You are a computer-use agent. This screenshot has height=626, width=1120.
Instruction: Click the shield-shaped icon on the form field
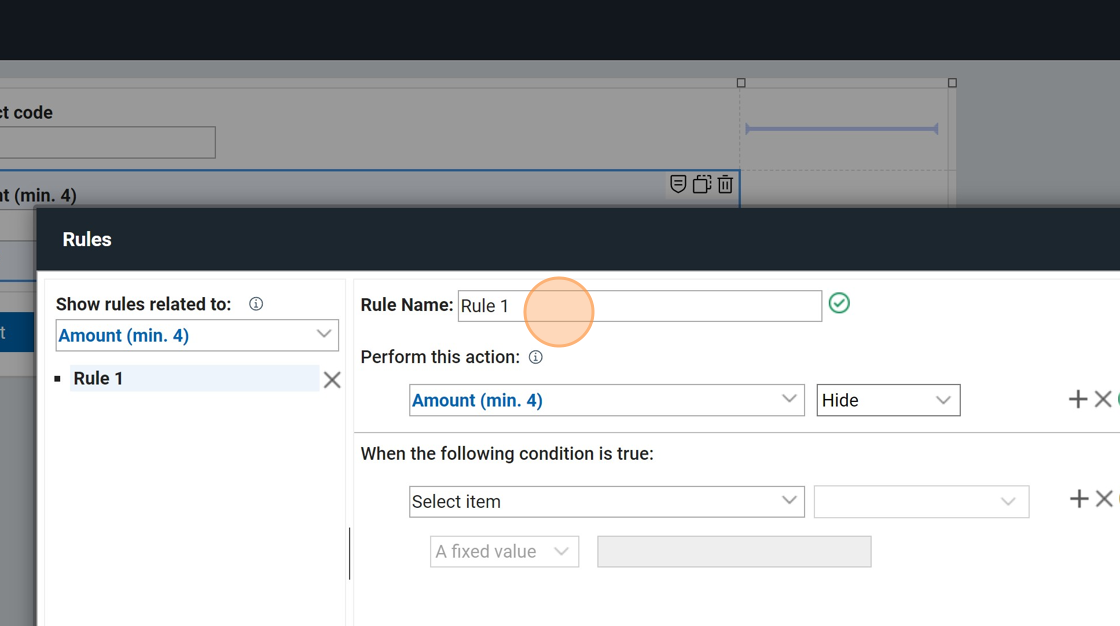pos(678,184)
